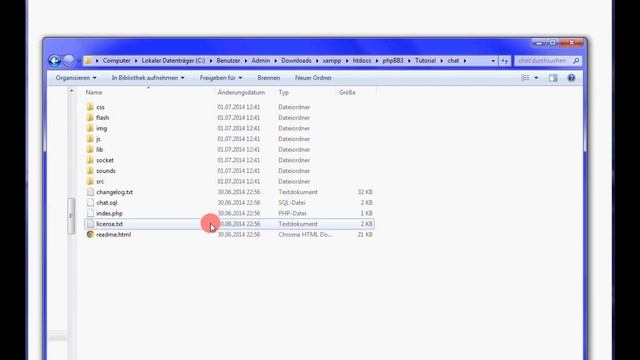Screen dimensions: 640x360
Task: Select the file name chat.sql
Action: point(107,202)
